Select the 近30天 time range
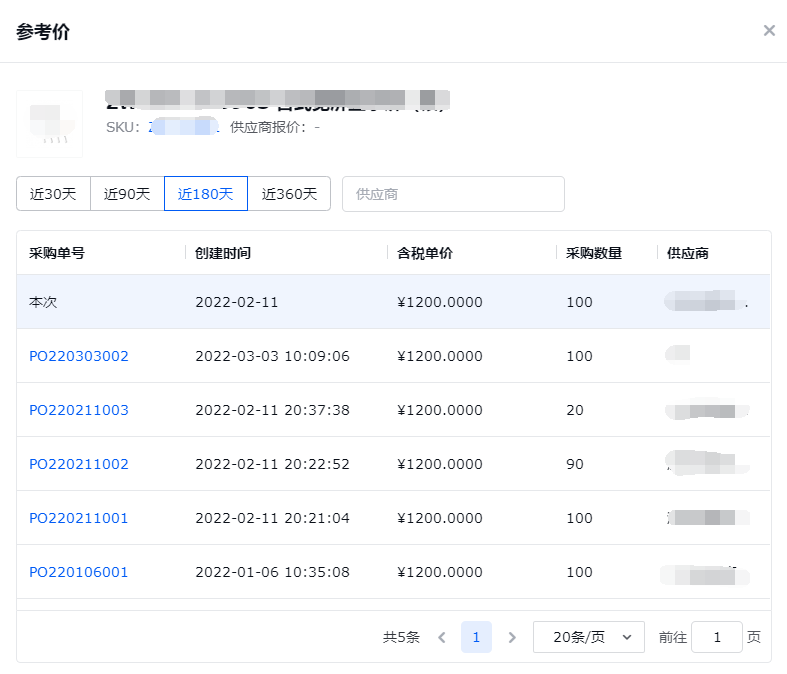Image resolution: width=787 pixels, height=674 pixels. [53, 194]
